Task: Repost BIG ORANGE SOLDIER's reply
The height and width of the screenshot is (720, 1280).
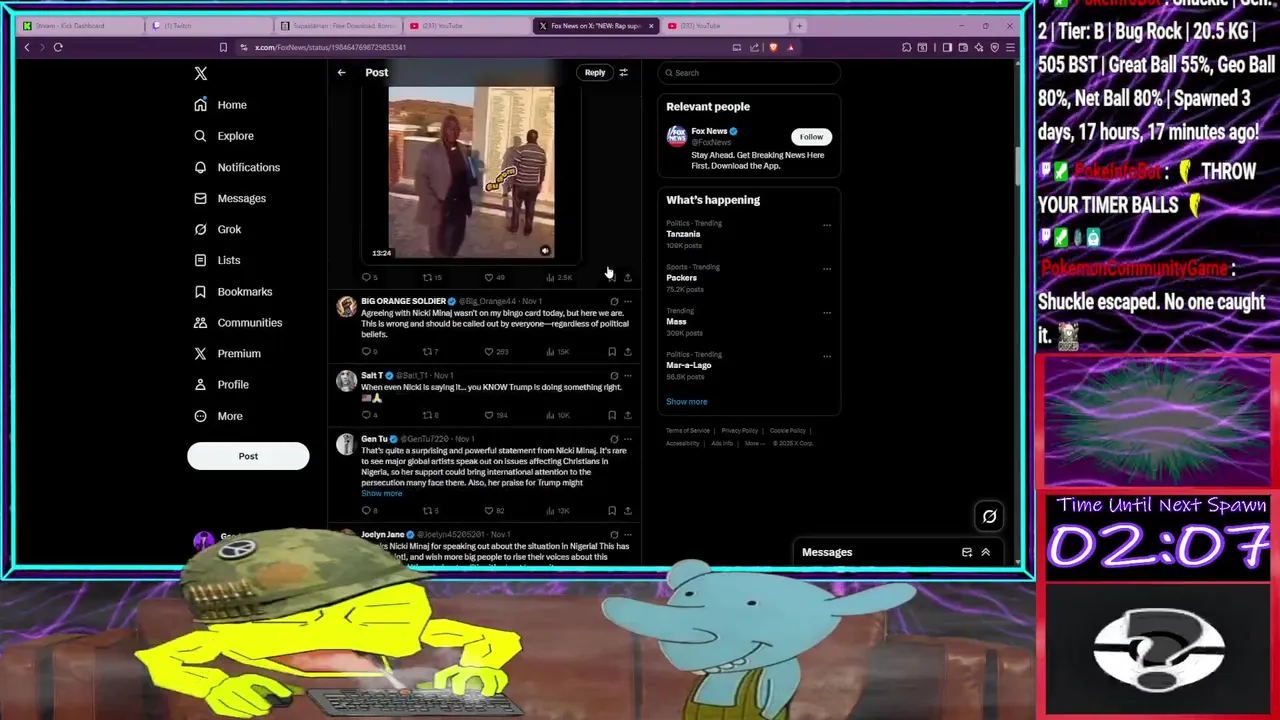Action: click(x=430, y=352)
